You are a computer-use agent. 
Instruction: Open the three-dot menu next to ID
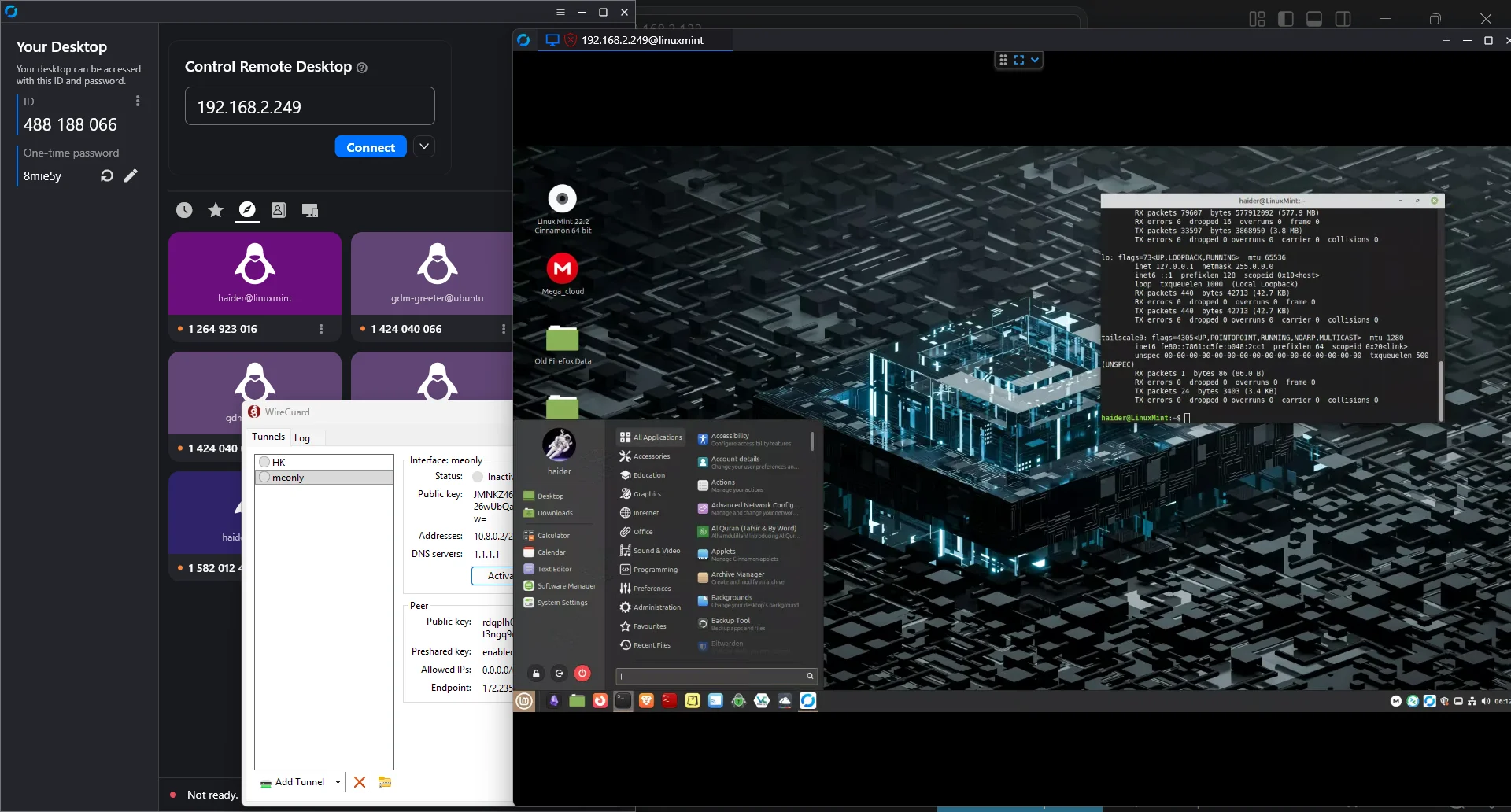tap(138, 101)
